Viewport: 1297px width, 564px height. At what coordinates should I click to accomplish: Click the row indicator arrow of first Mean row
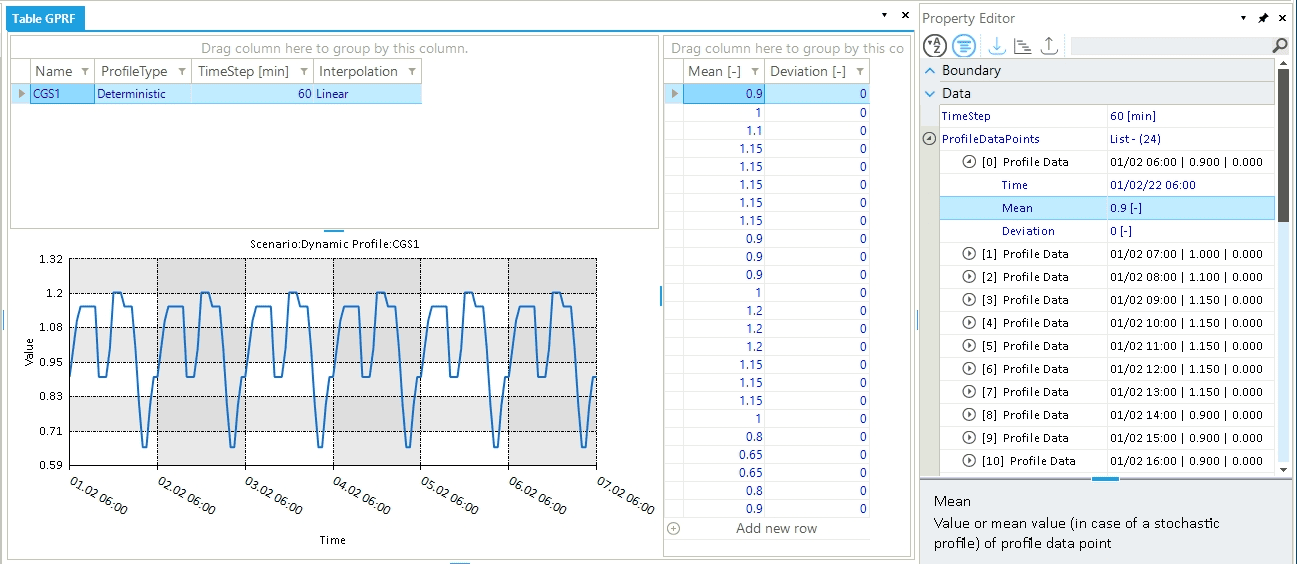[674, 94]
